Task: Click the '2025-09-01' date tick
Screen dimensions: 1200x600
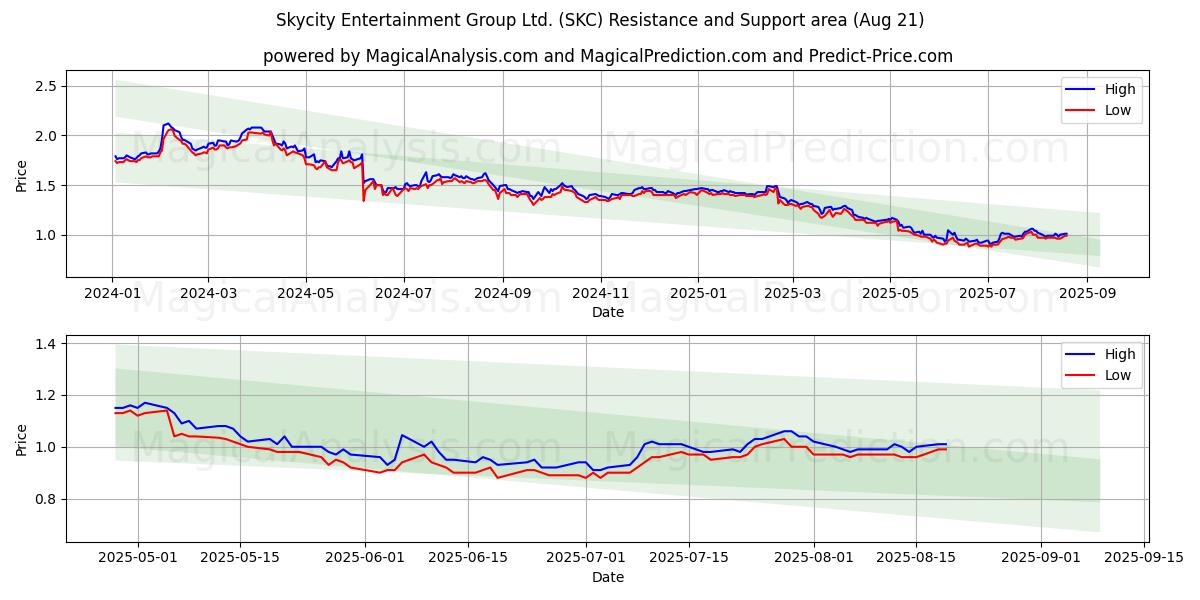Action: (1042, 559)
